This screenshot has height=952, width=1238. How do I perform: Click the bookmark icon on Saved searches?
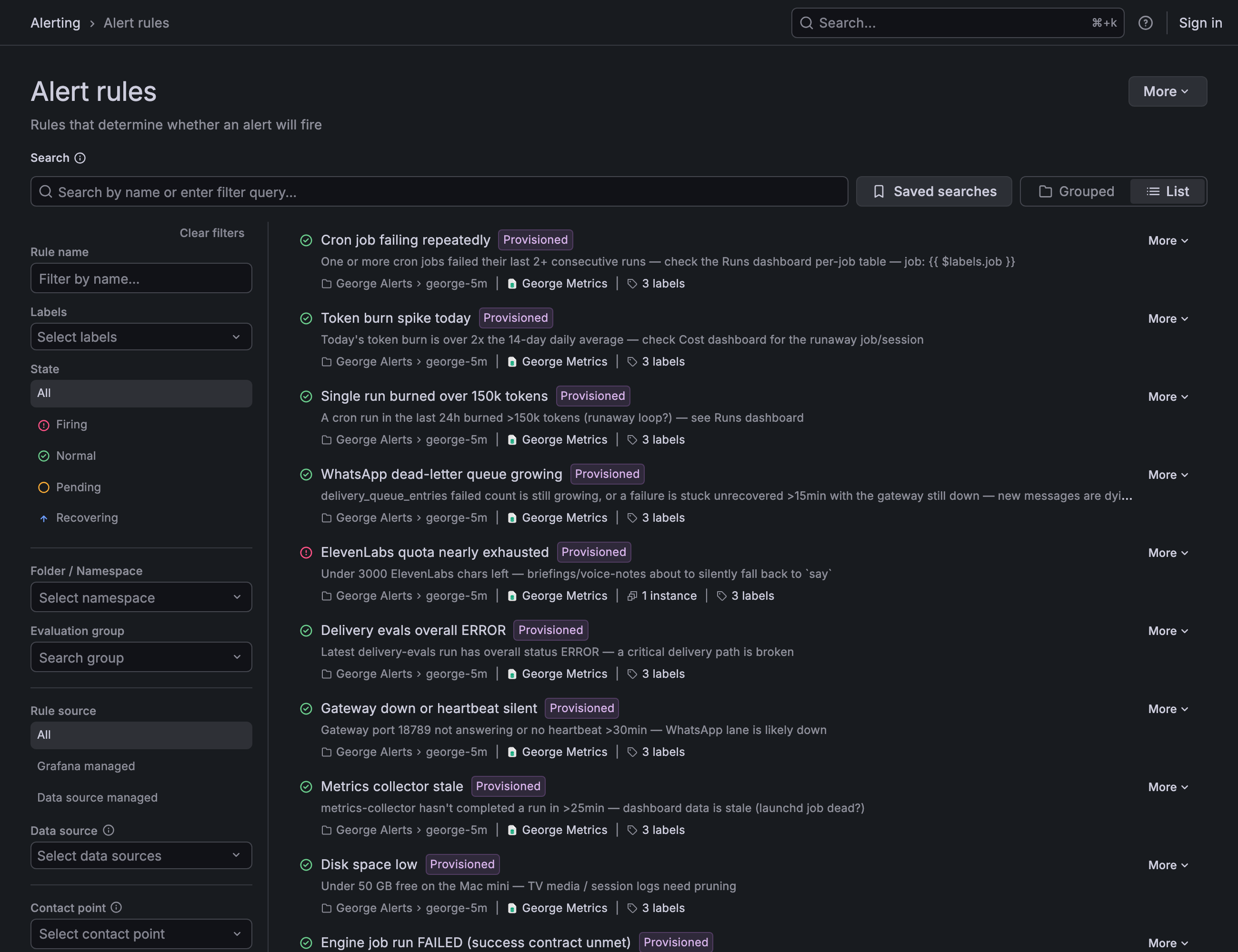(x=879, y=191)
